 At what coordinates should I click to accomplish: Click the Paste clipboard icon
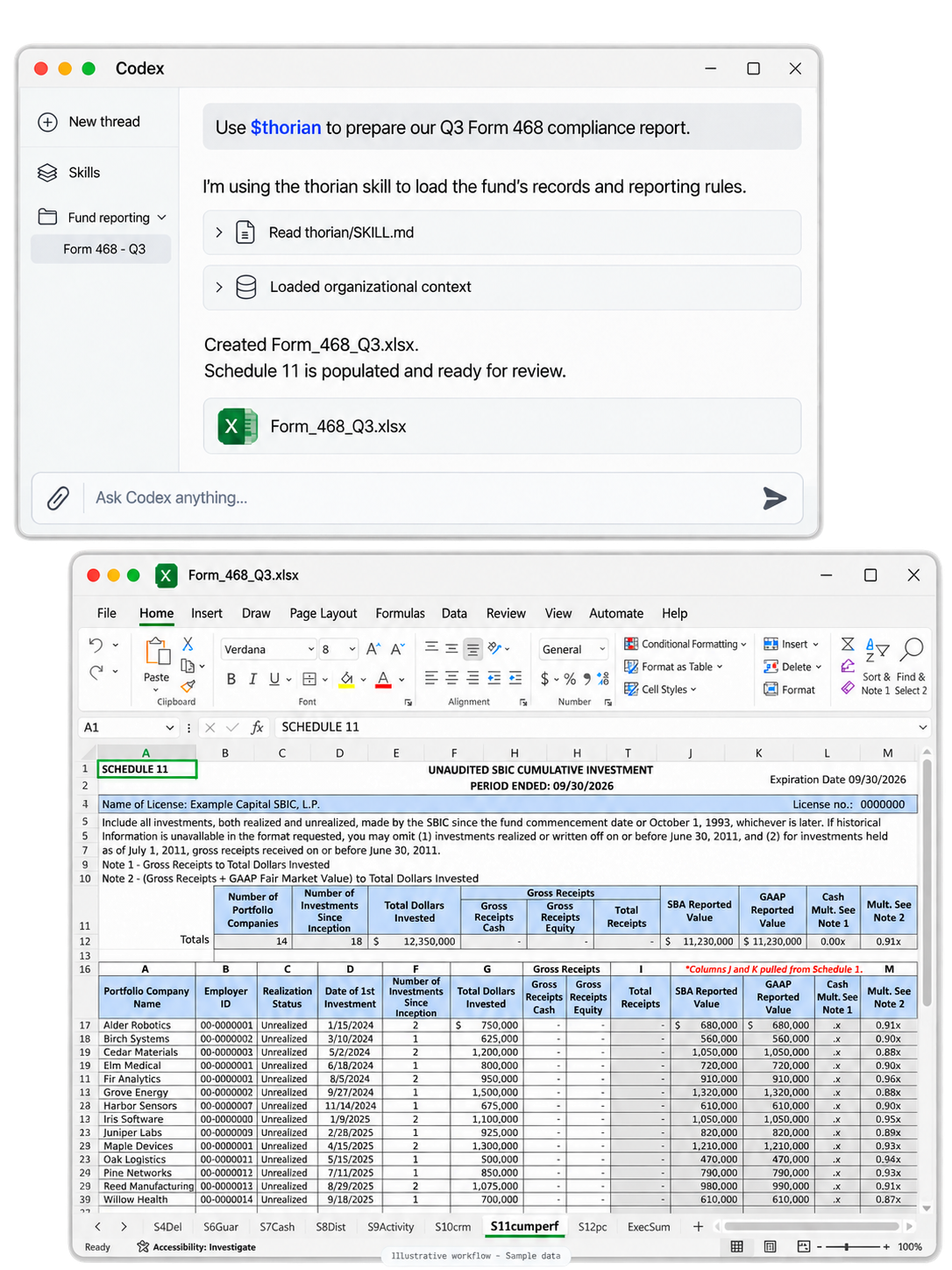pyautogui.click(x=157, y=653)
